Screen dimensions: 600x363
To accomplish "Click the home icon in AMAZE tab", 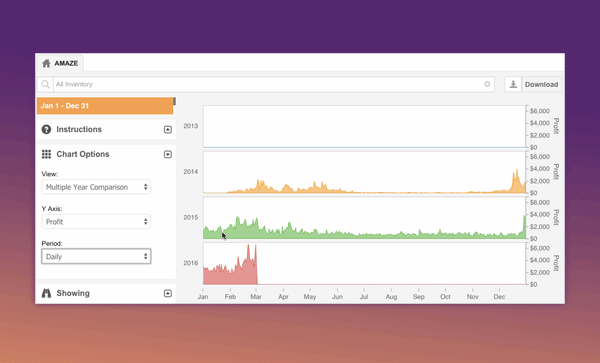I will pyautogui.click(x=46, y=63).
